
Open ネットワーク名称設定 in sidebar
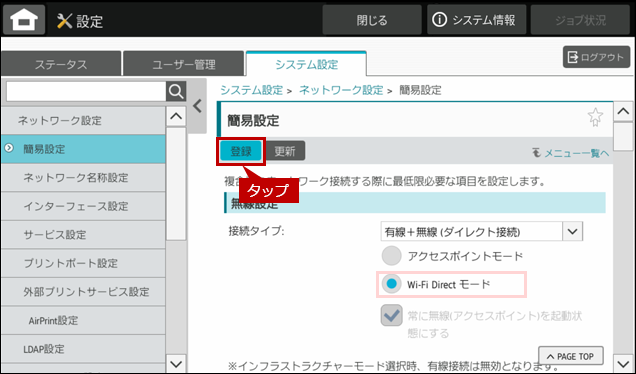tap(83, 178)
